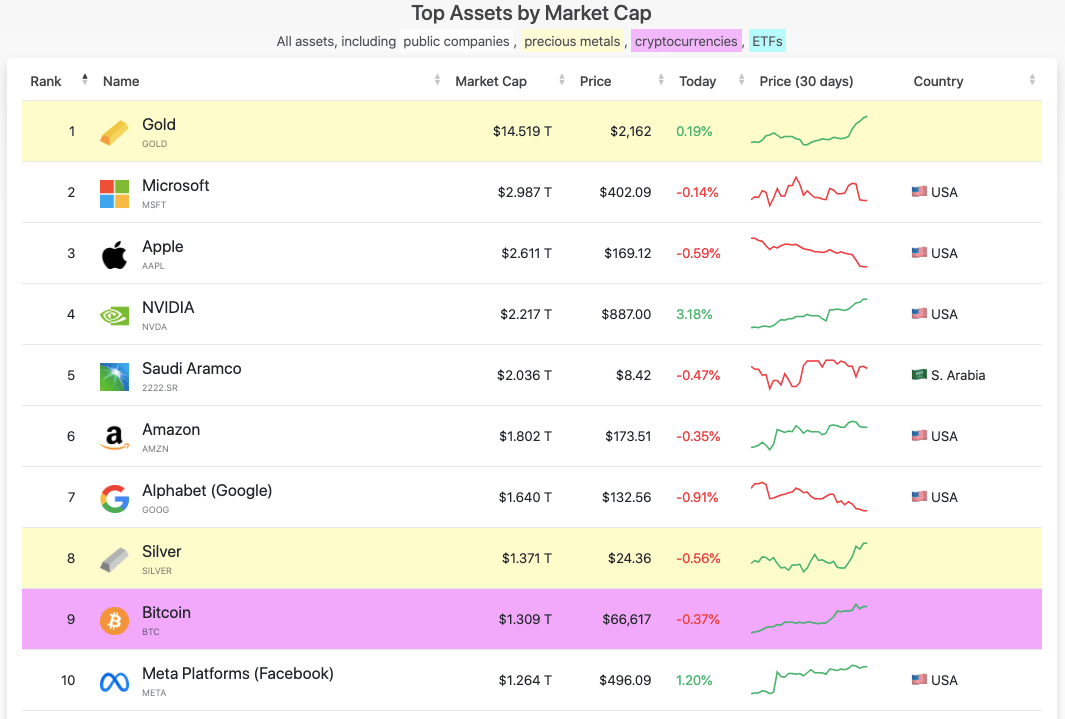Click the USA flag in Alphabet row
The width and height of the screenshot is (1065, 719).
(x=919, y=497)
